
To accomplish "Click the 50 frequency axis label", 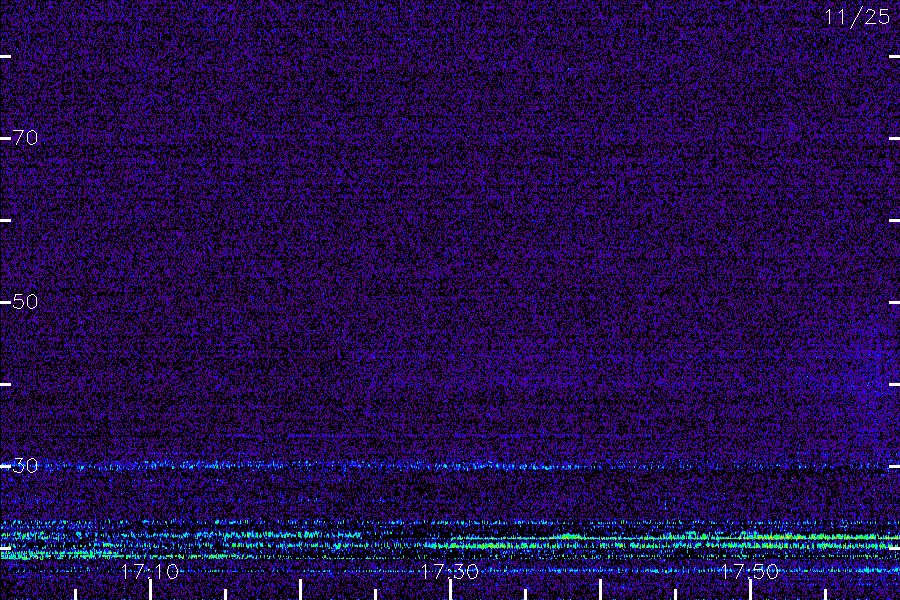I will pyautogui.click(x=25, y=301).
